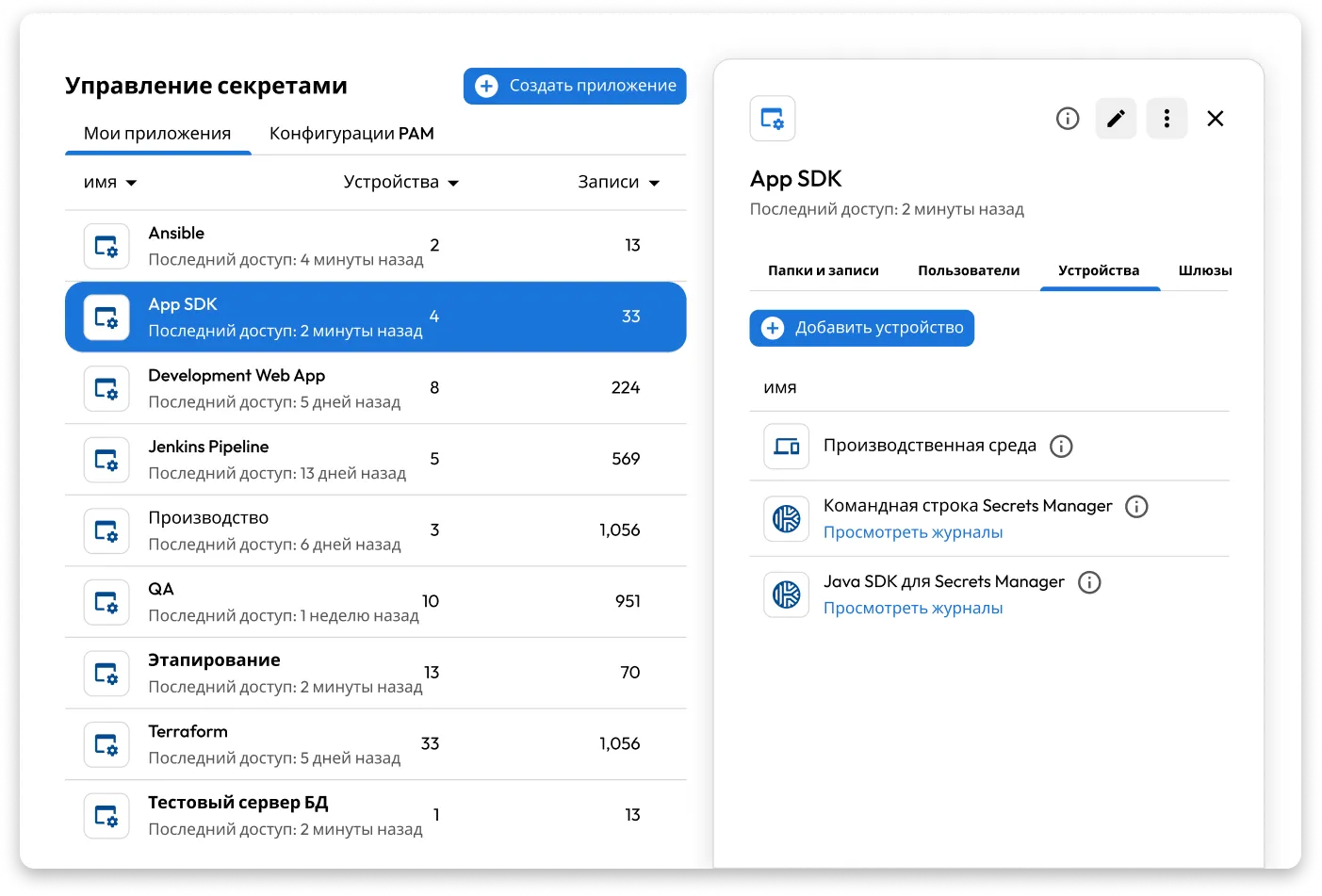
Task: Click the Добавить устройство button
Action: (861, 328)
